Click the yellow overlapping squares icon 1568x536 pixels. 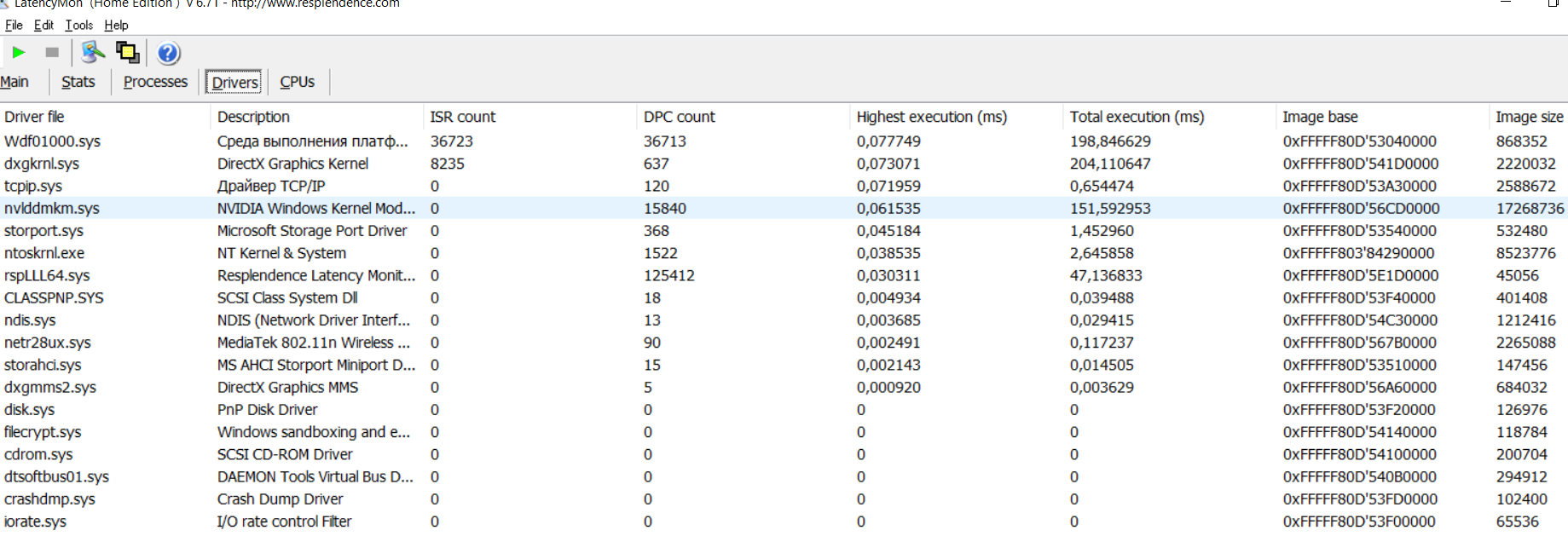point(128,53)
